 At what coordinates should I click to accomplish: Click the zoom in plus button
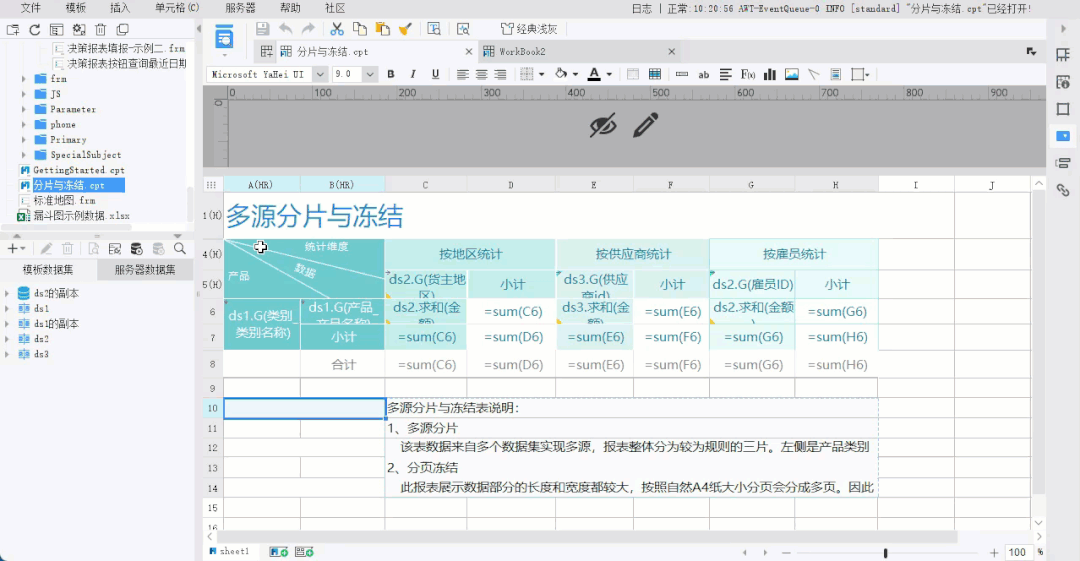tap(994, 553)
